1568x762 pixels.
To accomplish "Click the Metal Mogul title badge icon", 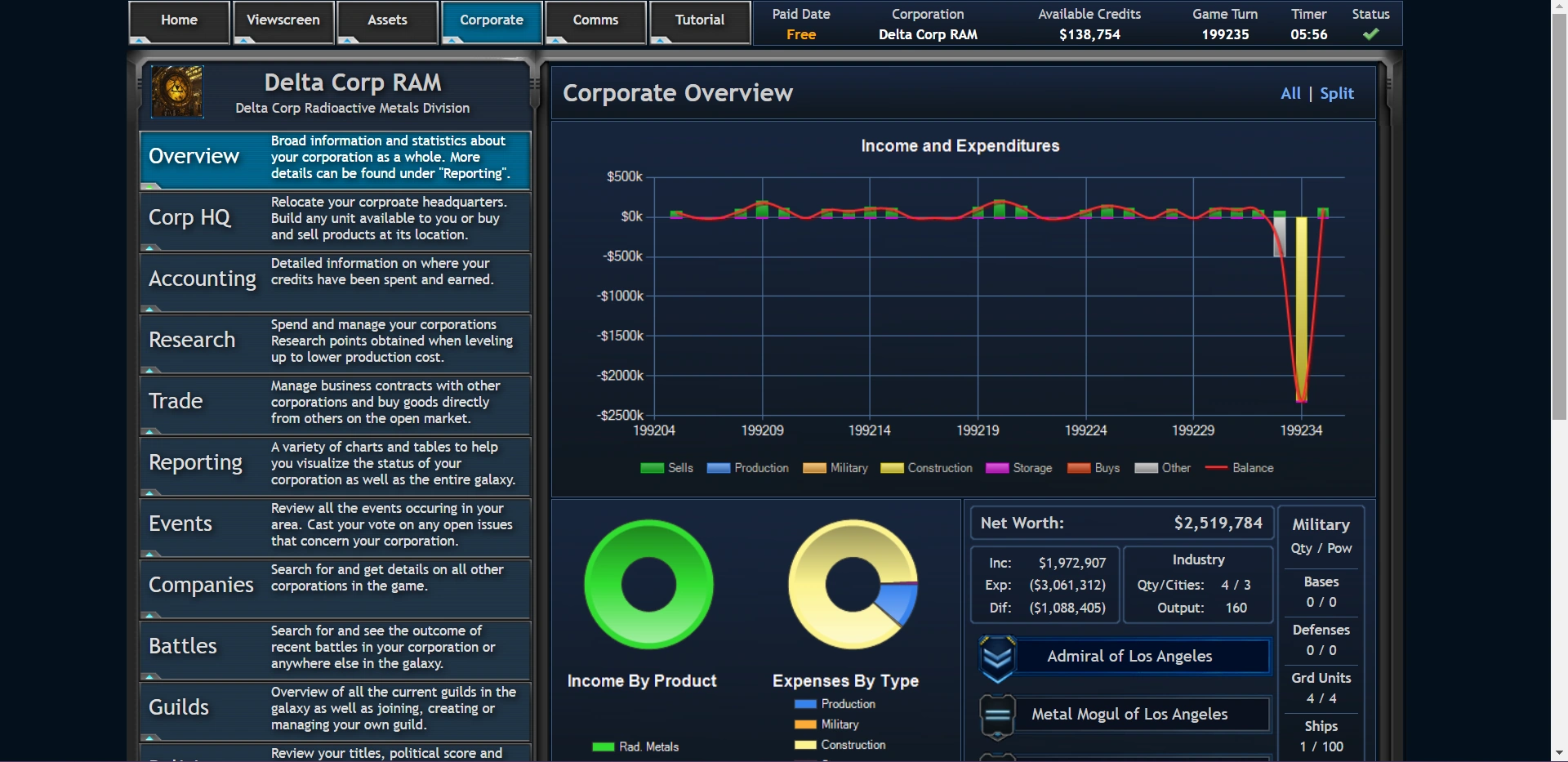I will point(997,716).
